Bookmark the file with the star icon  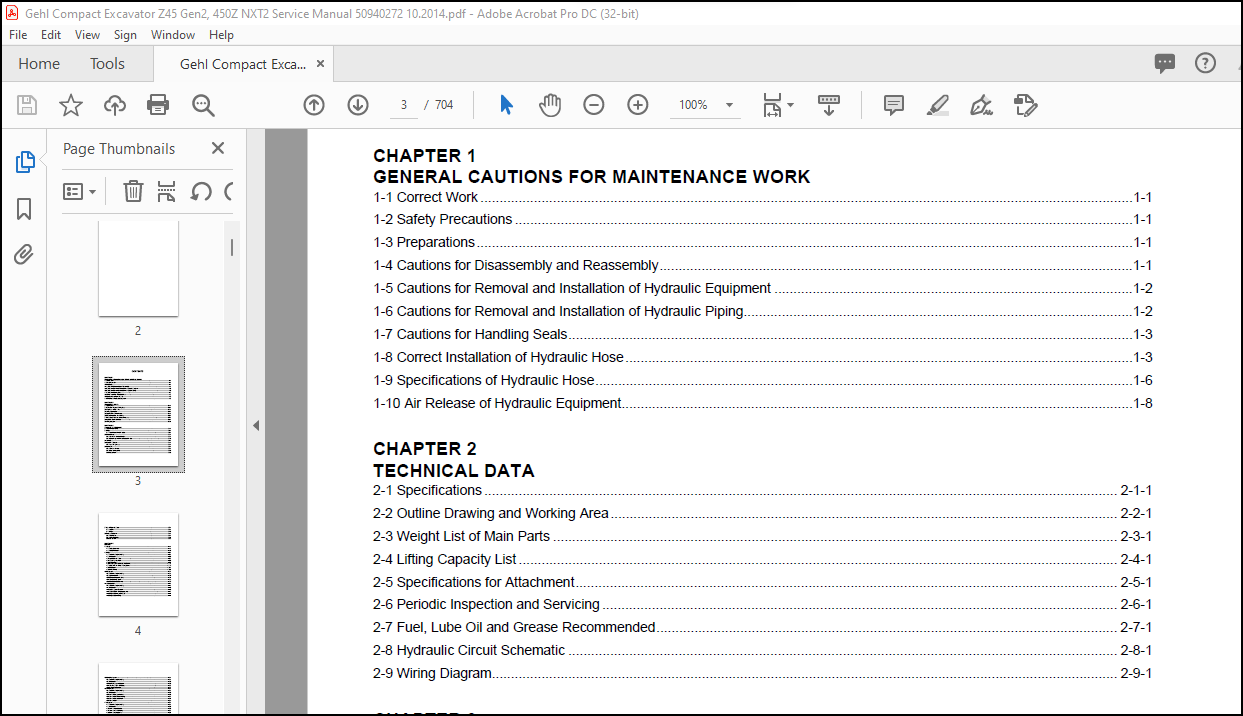71,105
